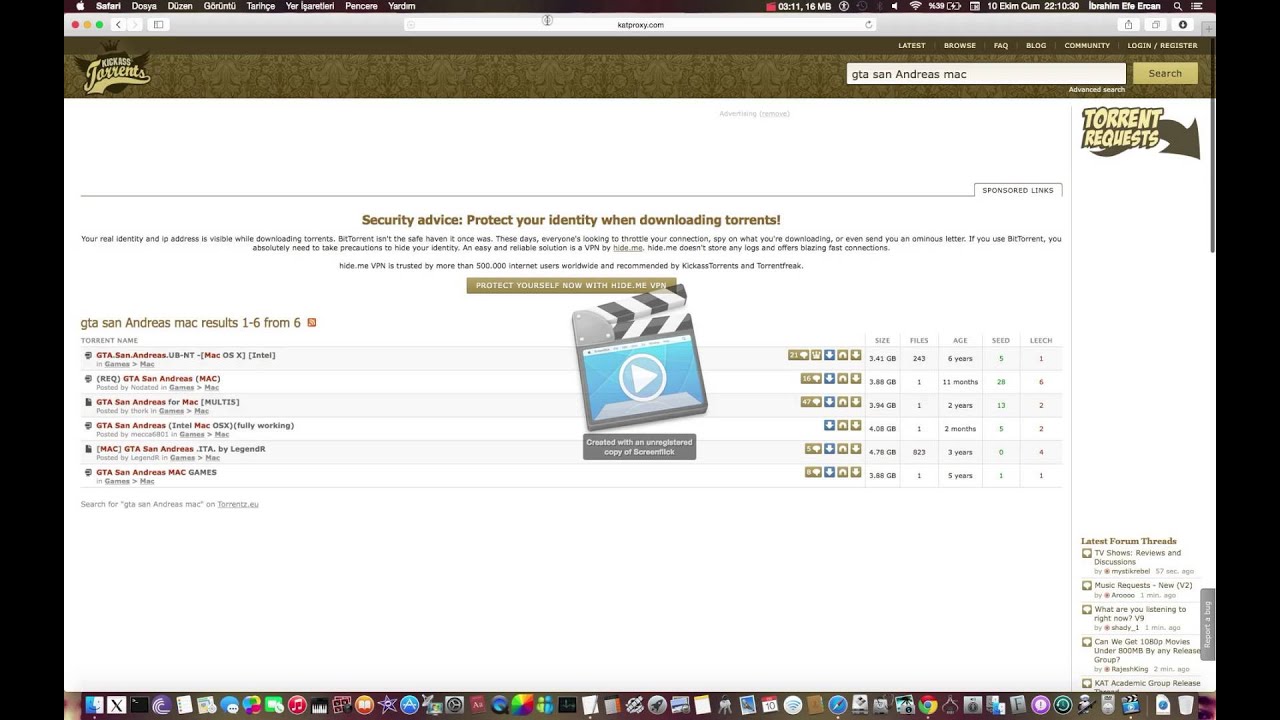Image resolution: width=1280 pixels, height=720 pixels.
Task: Sort results by the SIZE column header
Action: pyautogui.click(x=882, y=340)
